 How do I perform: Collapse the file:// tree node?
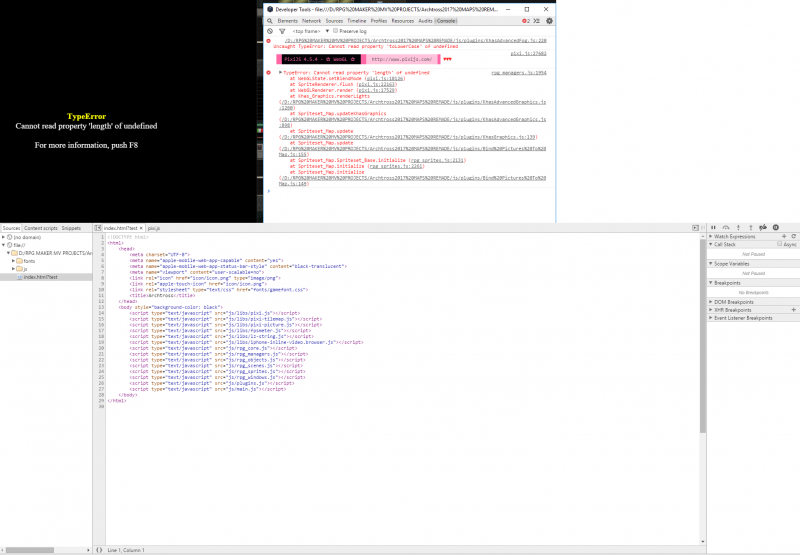(x=3, y=245)
